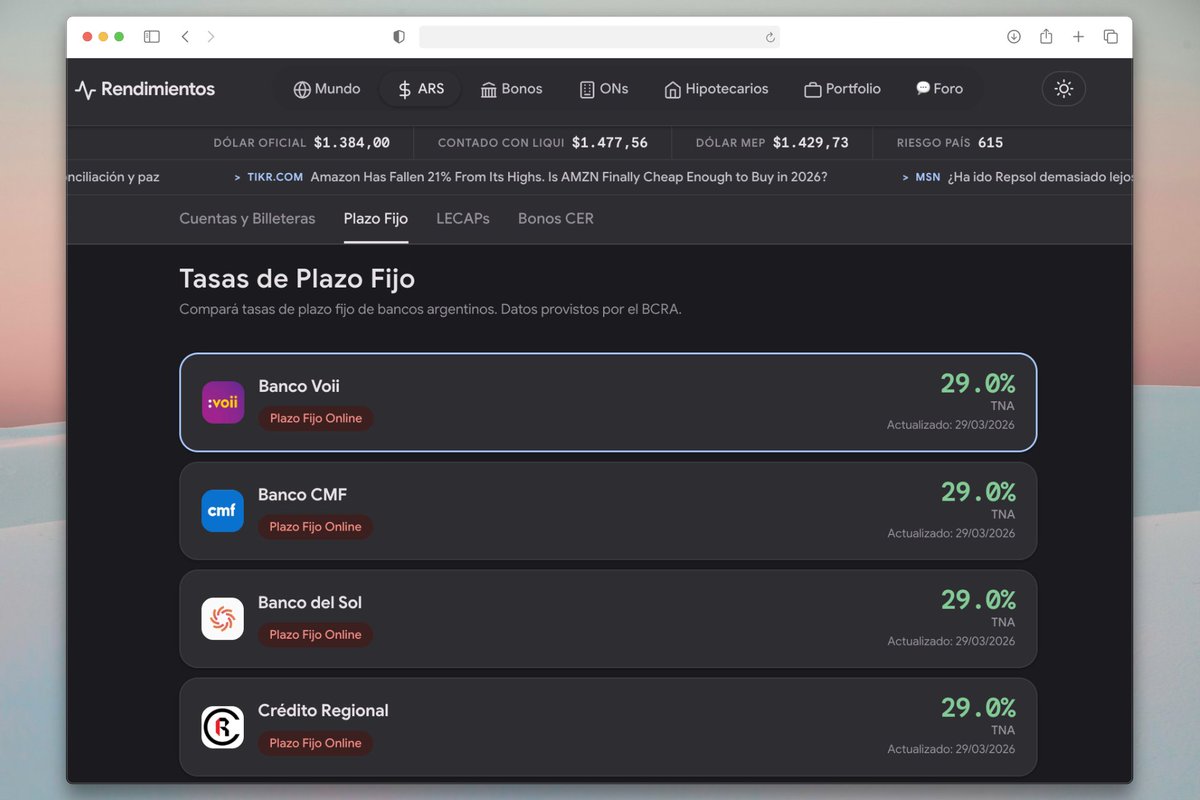The image size is (1200, 800).
Task: Click Contado con Liqui value $1.477,56
Action: tap(610, 143)
